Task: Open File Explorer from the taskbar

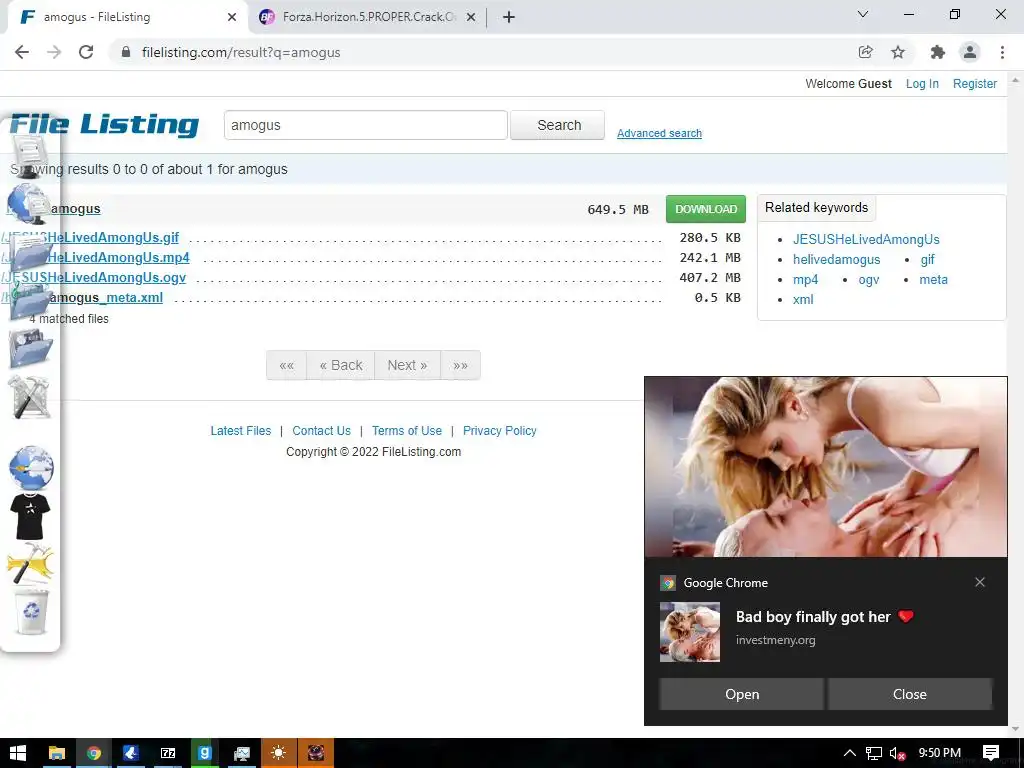Action: [x=57, y=753]
